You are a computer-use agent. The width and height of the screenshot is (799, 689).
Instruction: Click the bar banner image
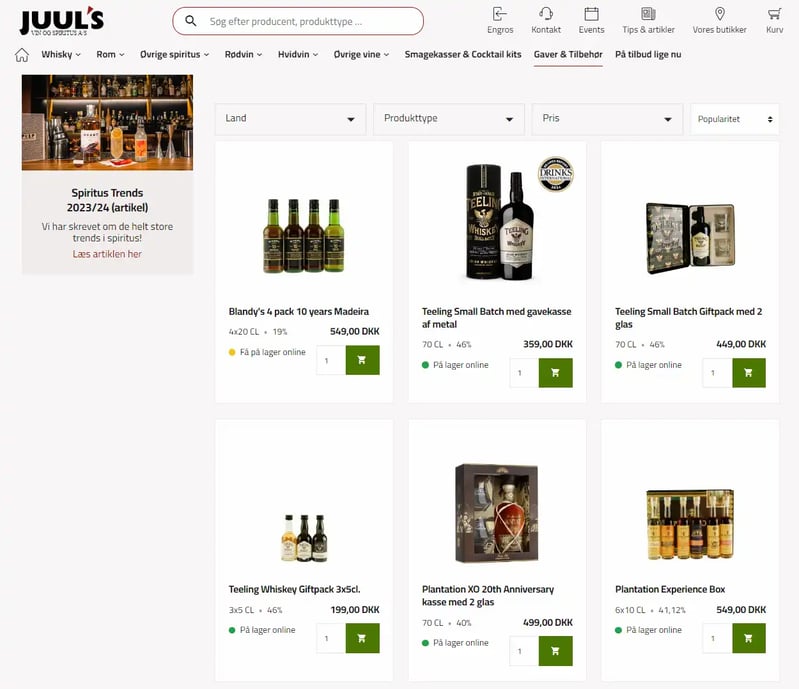[x=107, y=122]
